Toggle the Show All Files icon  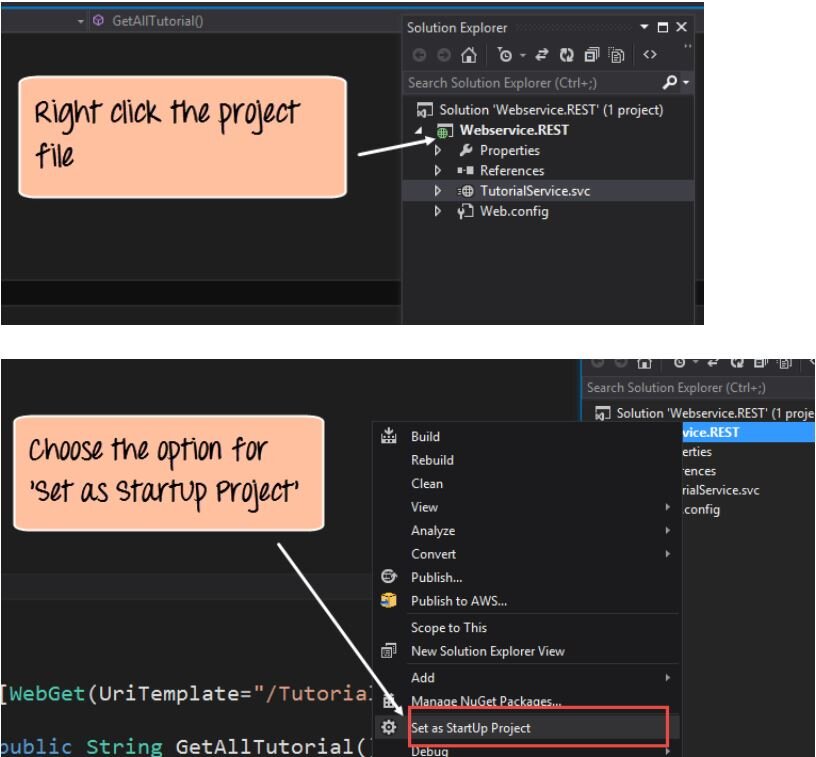(x=616, y=55)
